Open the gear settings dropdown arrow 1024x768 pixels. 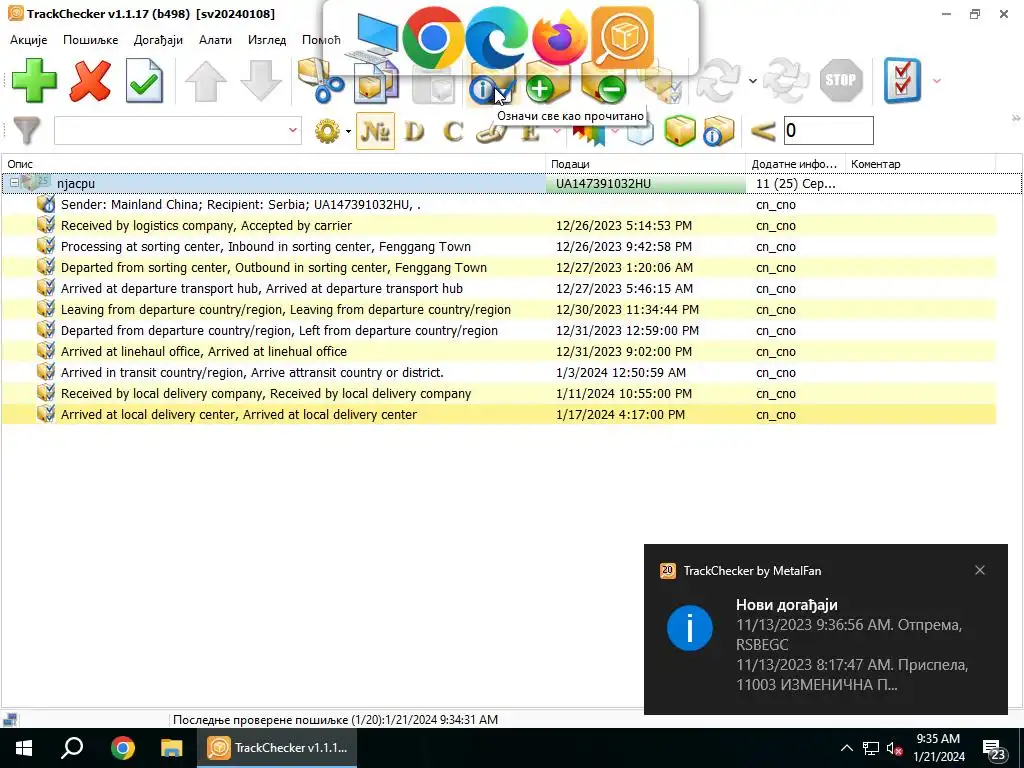[x=348, y=132]
